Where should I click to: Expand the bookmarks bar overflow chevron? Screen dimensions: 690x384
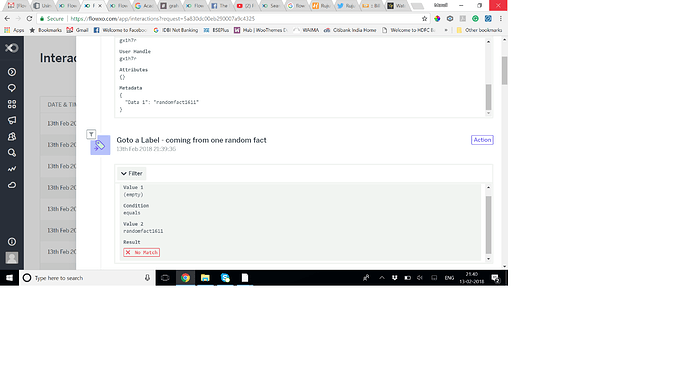pos(446,30)
